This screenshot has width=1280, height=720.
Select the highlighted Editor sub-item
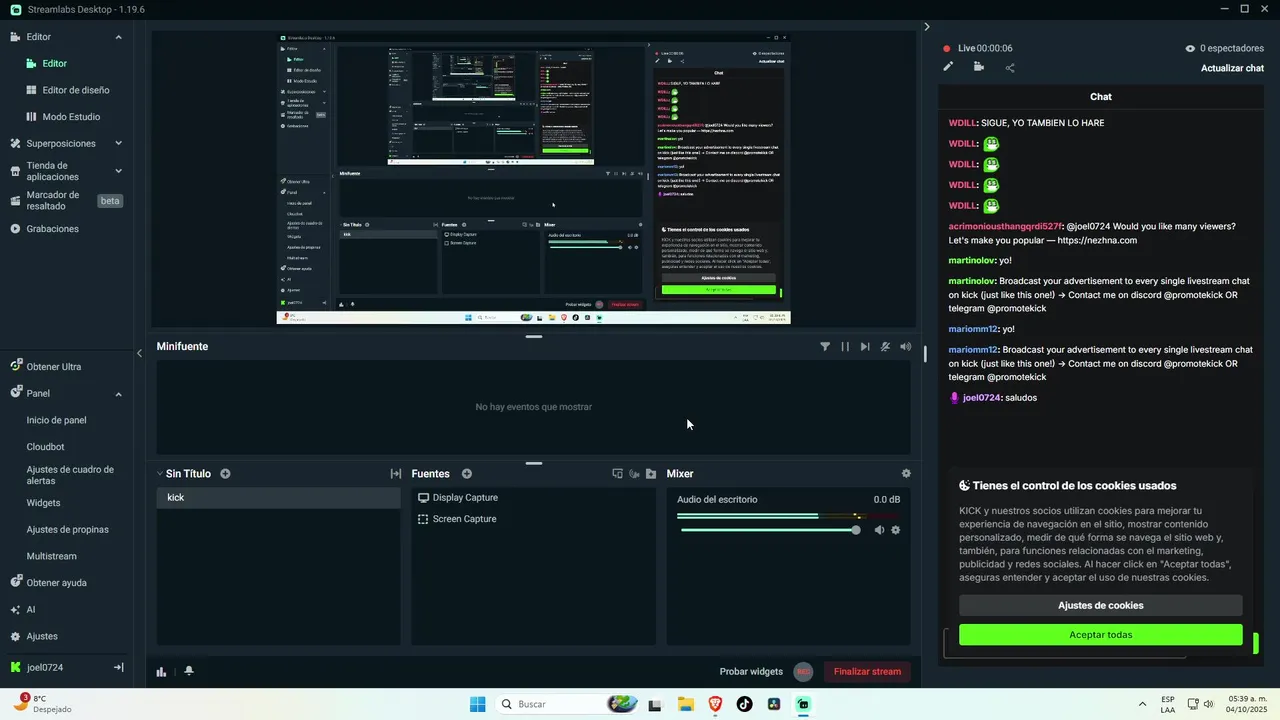click(54, 63)
